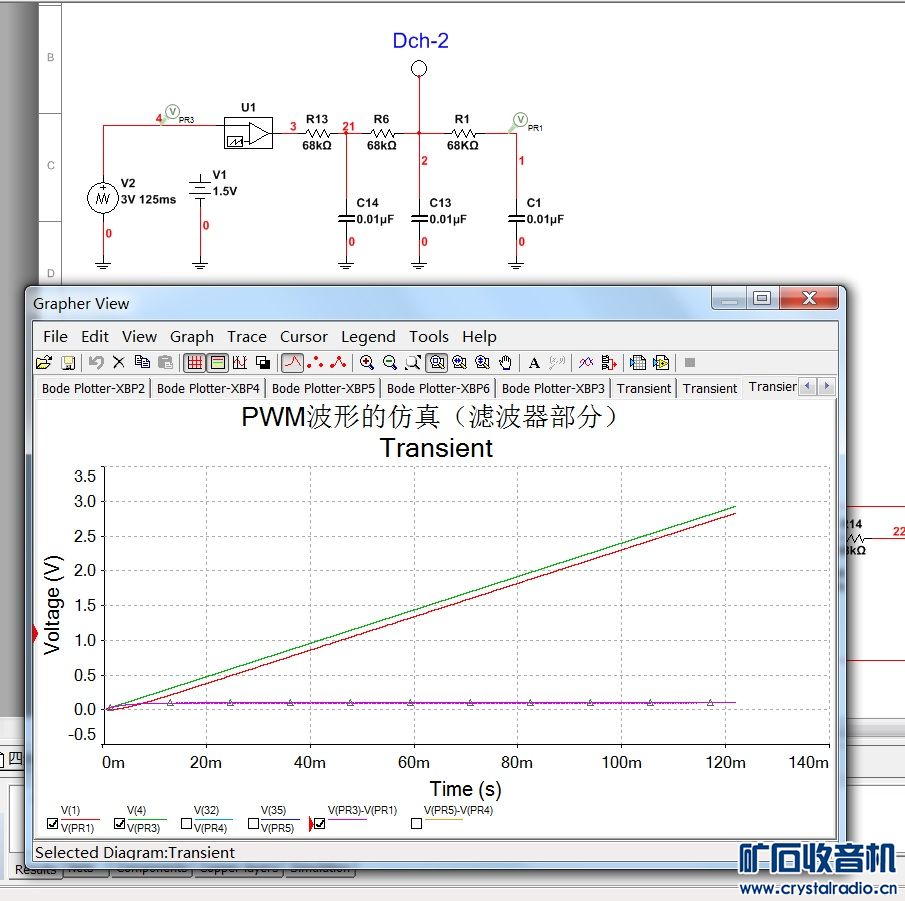Switch to Bode Plotter-XBP5 tab

pyautogui.click(x=323, y=388)
